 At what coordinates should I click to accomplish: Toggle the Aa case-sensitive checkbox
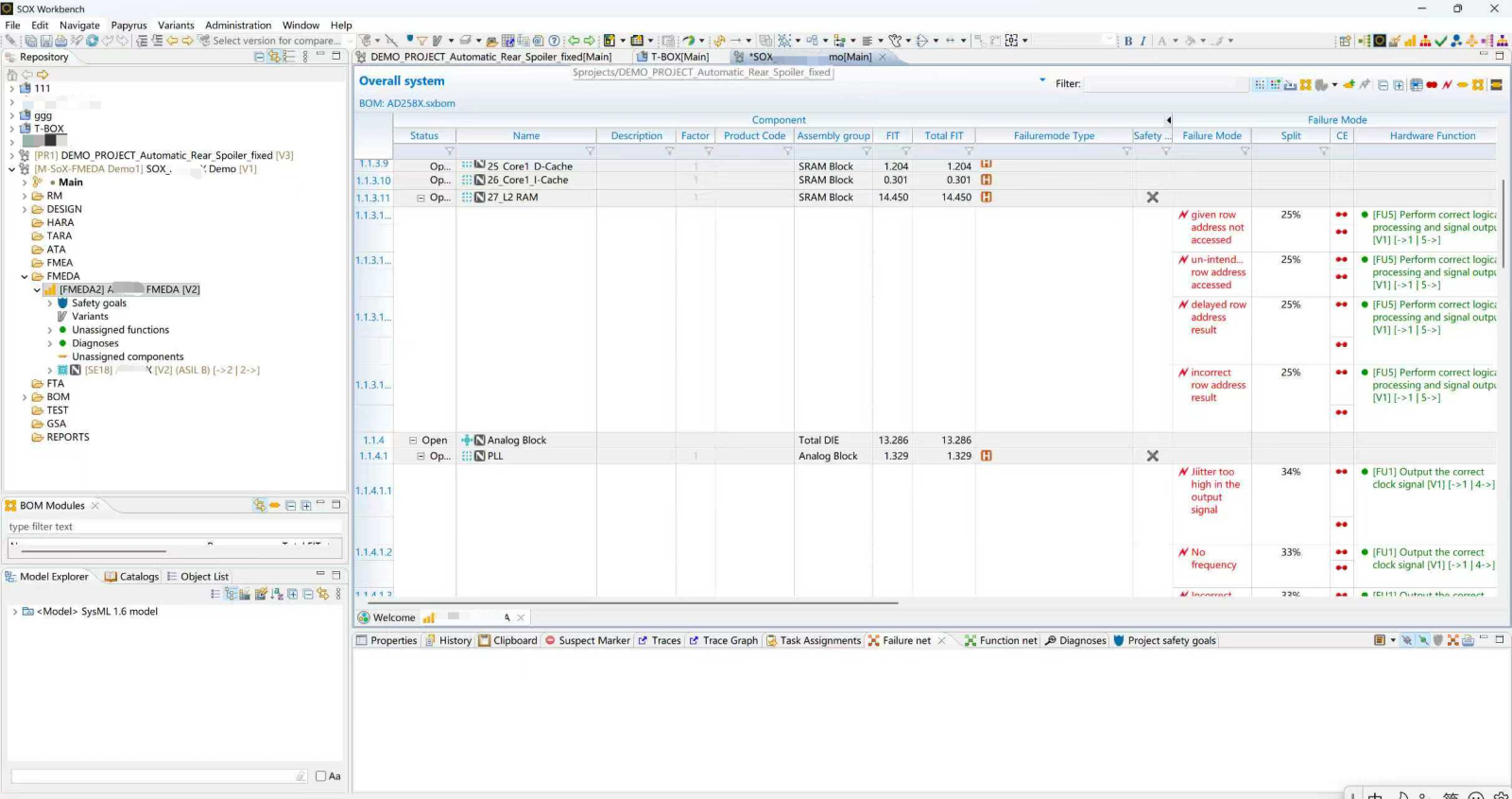[321, 776]
